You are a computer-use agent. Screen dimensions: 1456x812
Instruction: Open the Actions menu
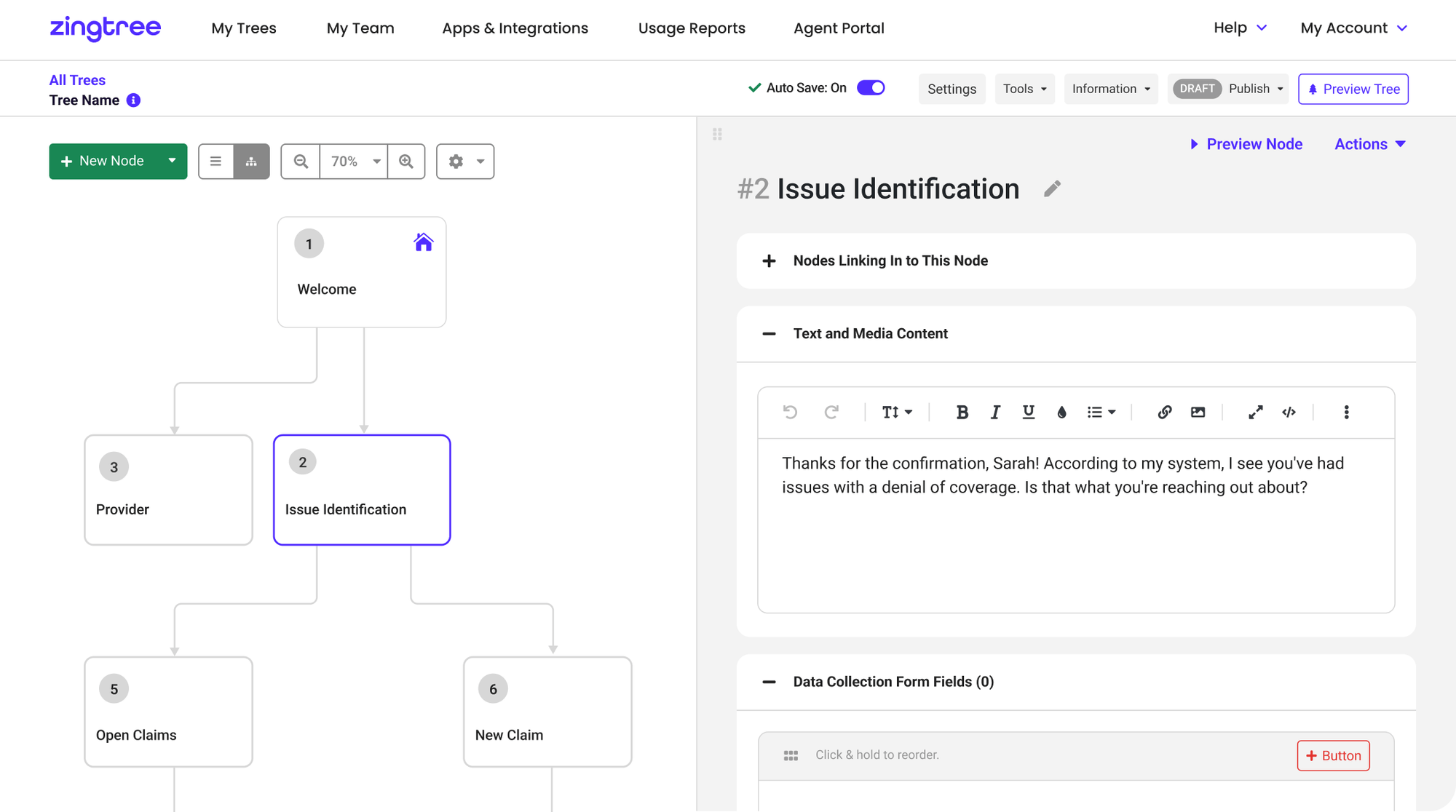[1369, 143]
